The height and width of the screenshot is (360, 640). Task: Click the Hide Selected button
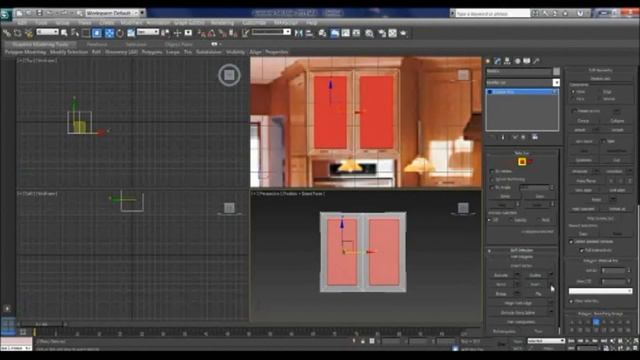tap(583, 209)
